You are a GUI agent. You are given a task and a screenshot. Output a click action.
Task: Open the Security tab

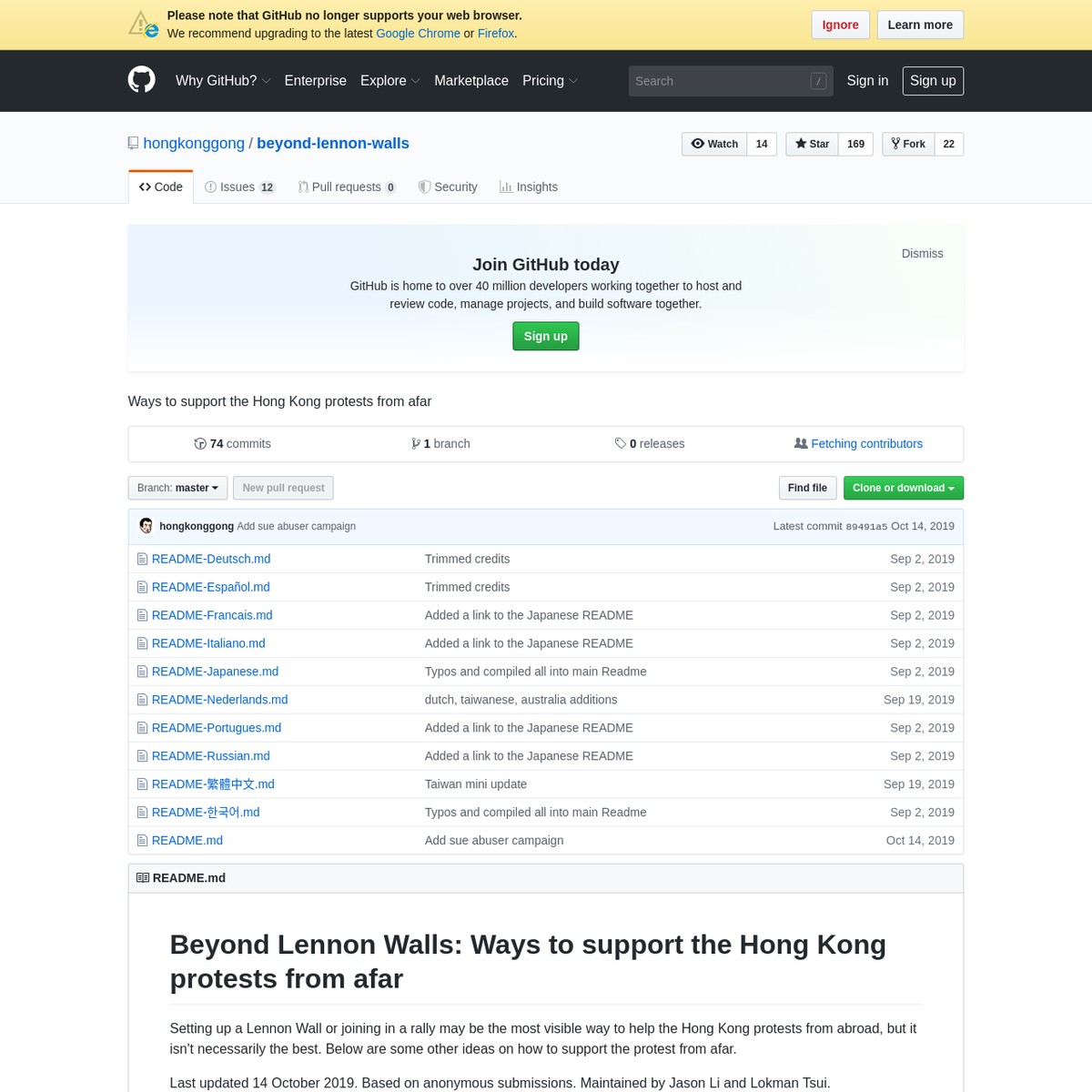(x=448, y=187)
